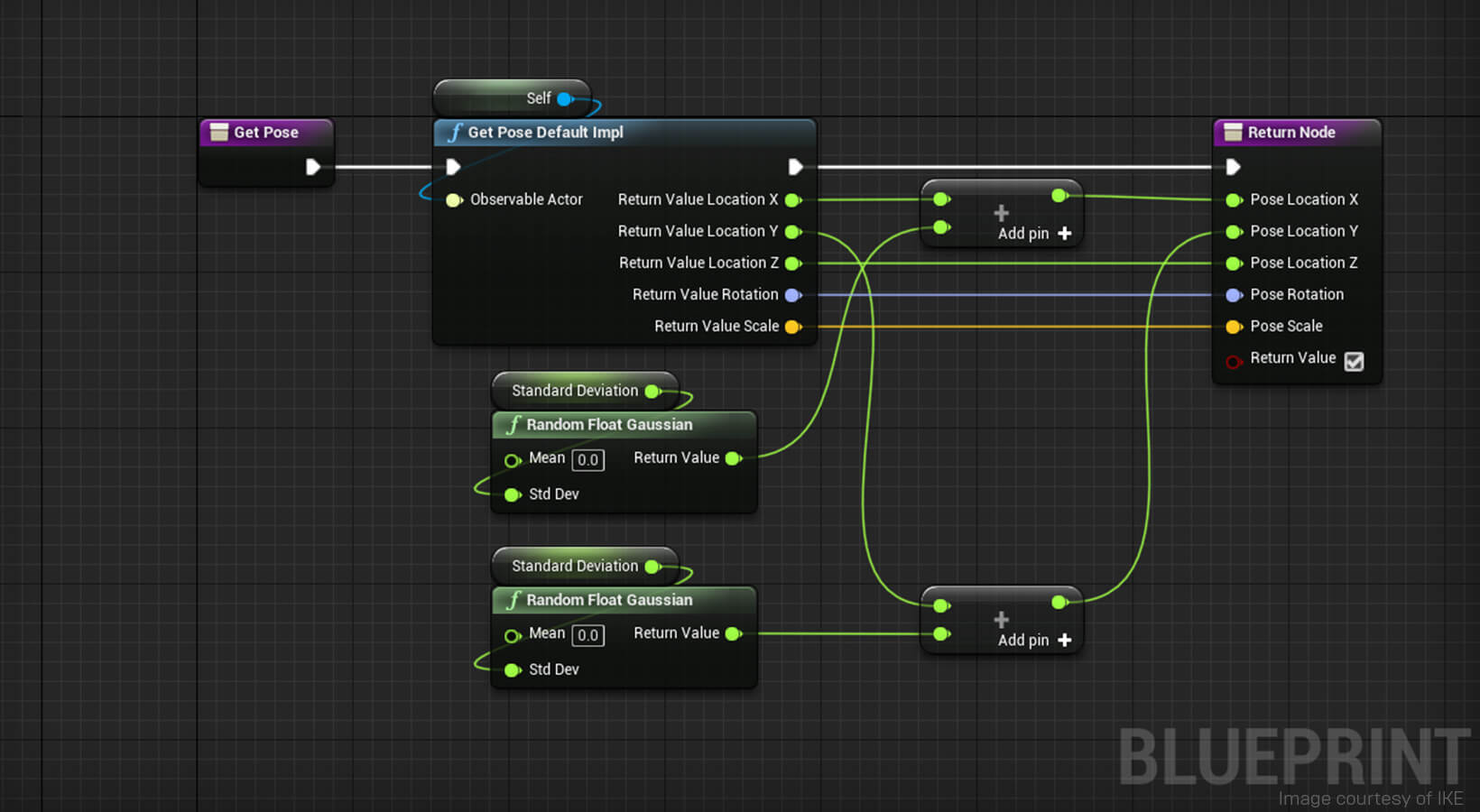Click the Return Value Location X green pin
This screenshot has height=812, width=1480.
tap(793, 199)
